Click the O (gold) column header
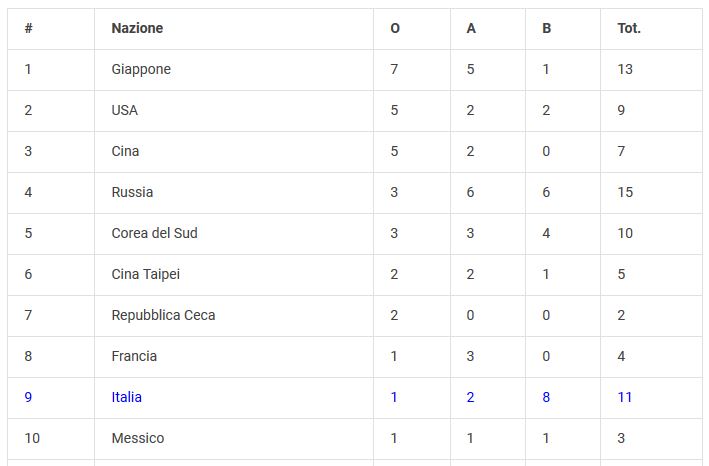Screen dimensions: 709x466 coord(395,28)
